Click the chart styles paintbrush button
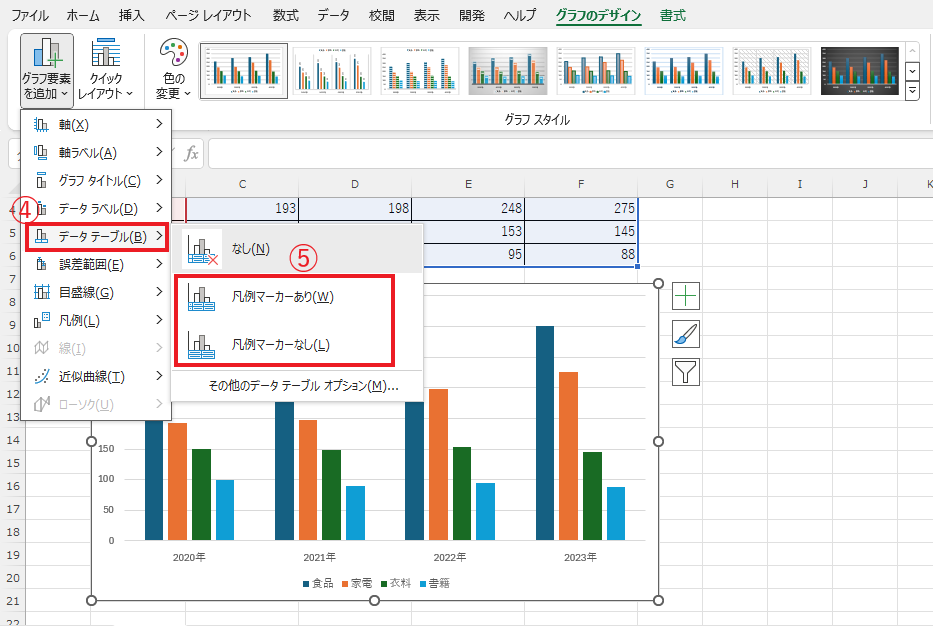This screenshot has width=933, height=626. 686,334
